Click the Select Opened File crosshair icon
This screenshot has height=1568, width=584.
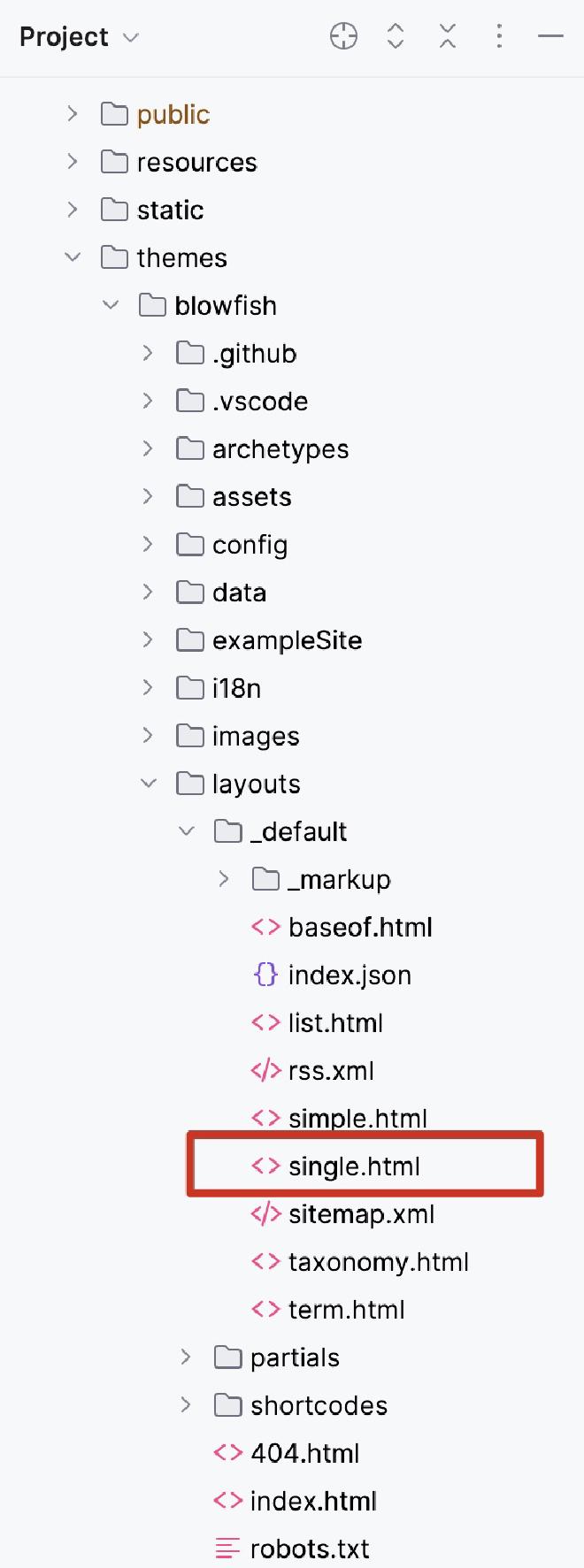tap(343, 36)
